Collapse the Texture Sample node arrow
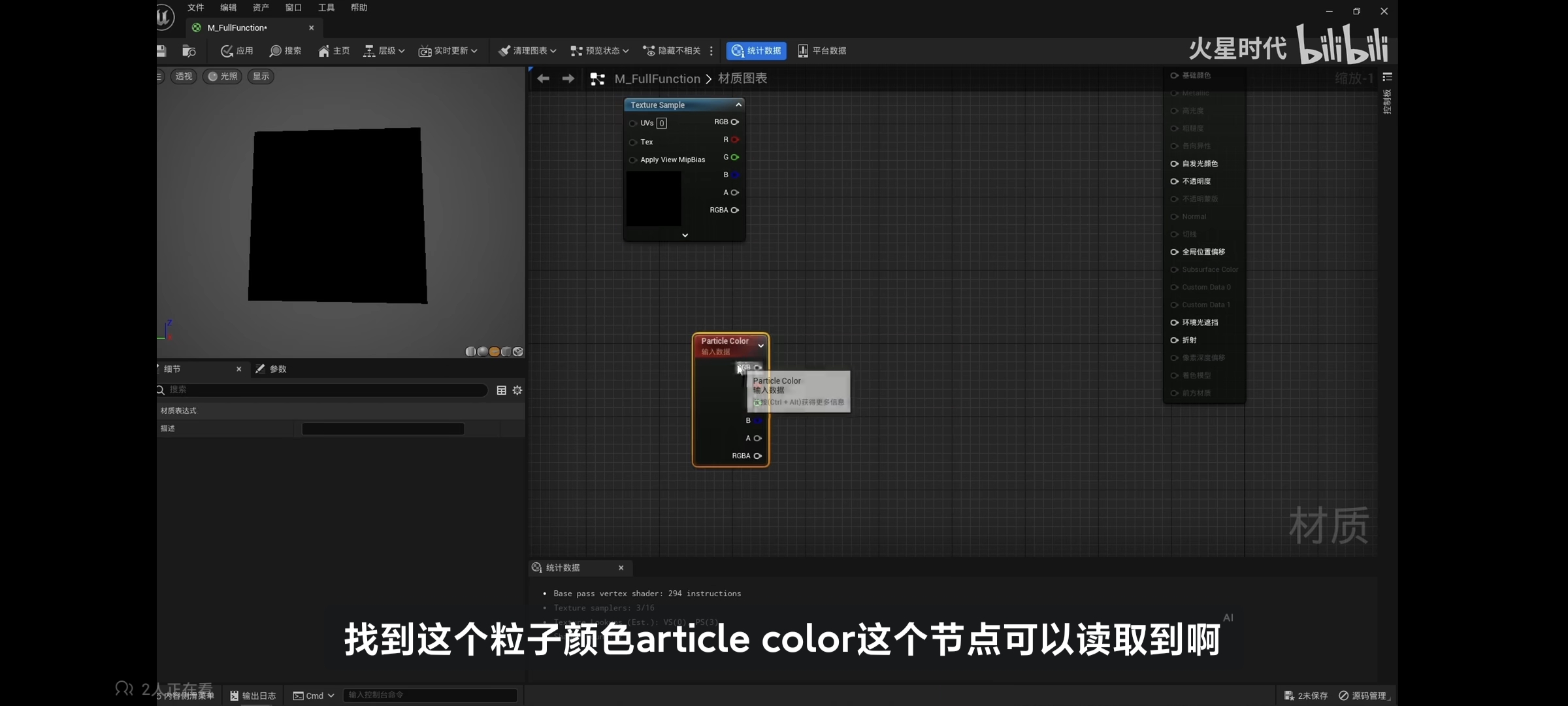Viewport: 1568px width, 706px height. tap(739, 105)
